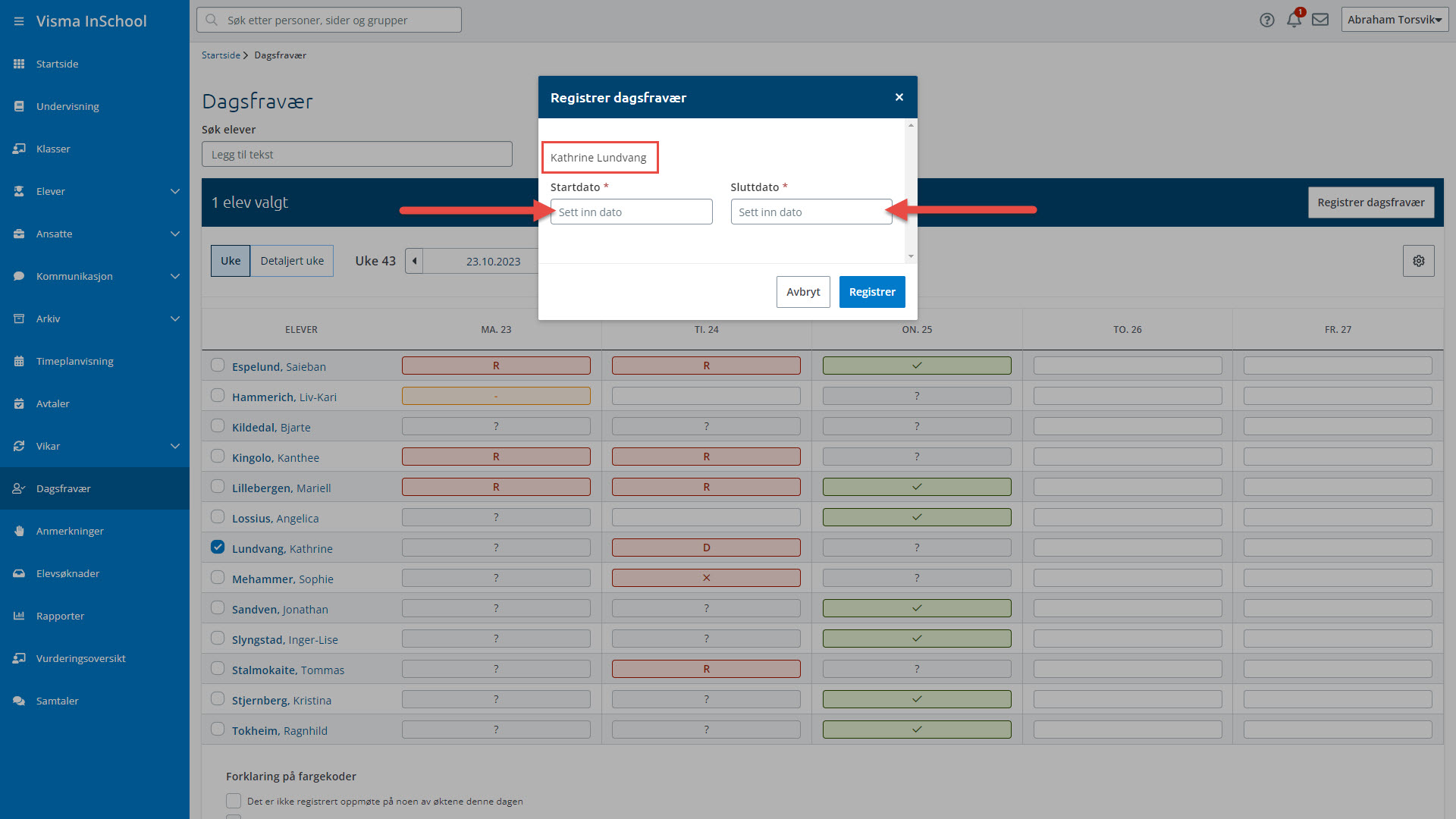Click the help question mark icon
Image resolution: width=1456 pixels, height=819 pixels.
click(x=1267, y=20)
